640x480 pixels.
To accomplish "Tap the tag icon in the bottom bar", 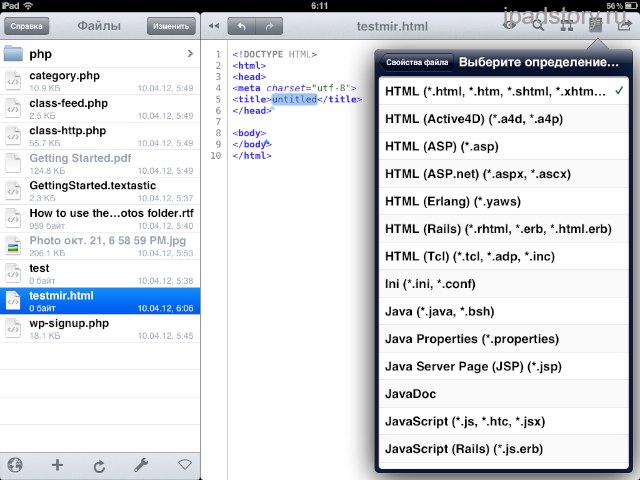I will click(x=185, y=464).
